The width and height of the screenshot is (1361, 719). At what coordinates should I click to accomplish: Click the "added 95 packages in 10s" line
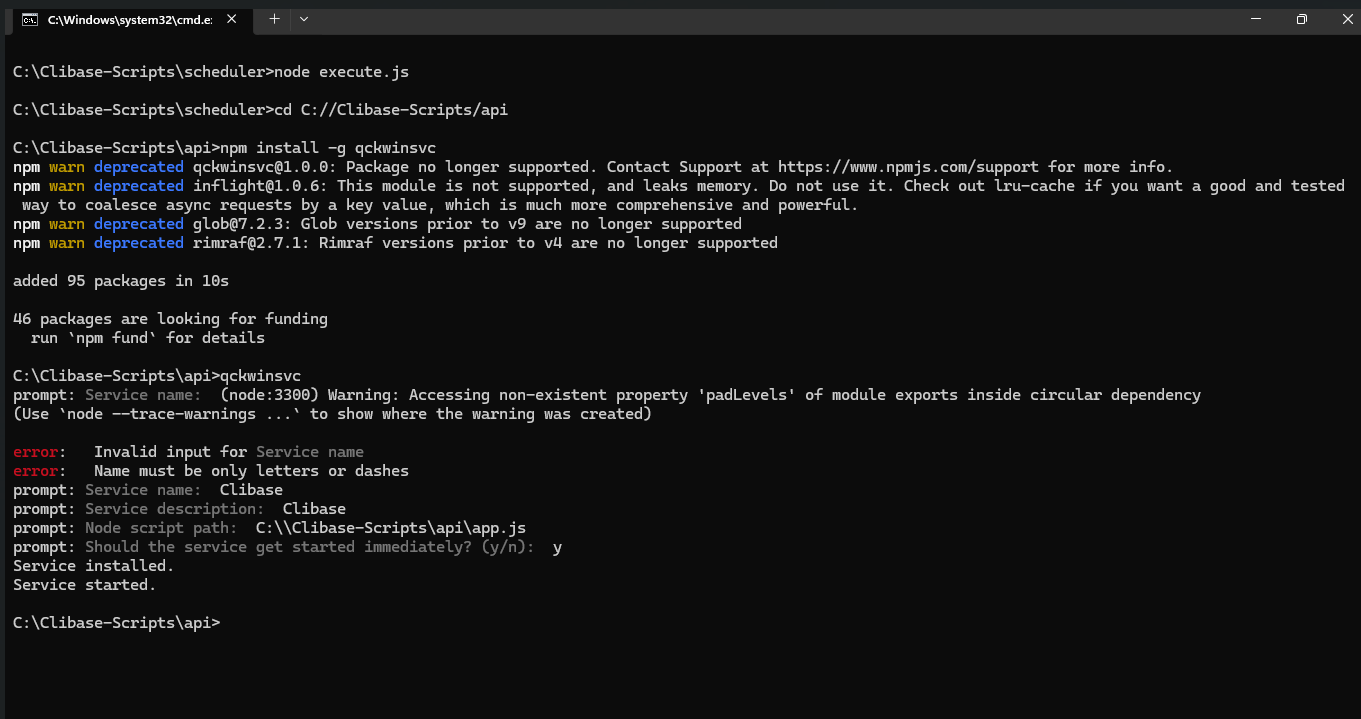pos(121,281)
